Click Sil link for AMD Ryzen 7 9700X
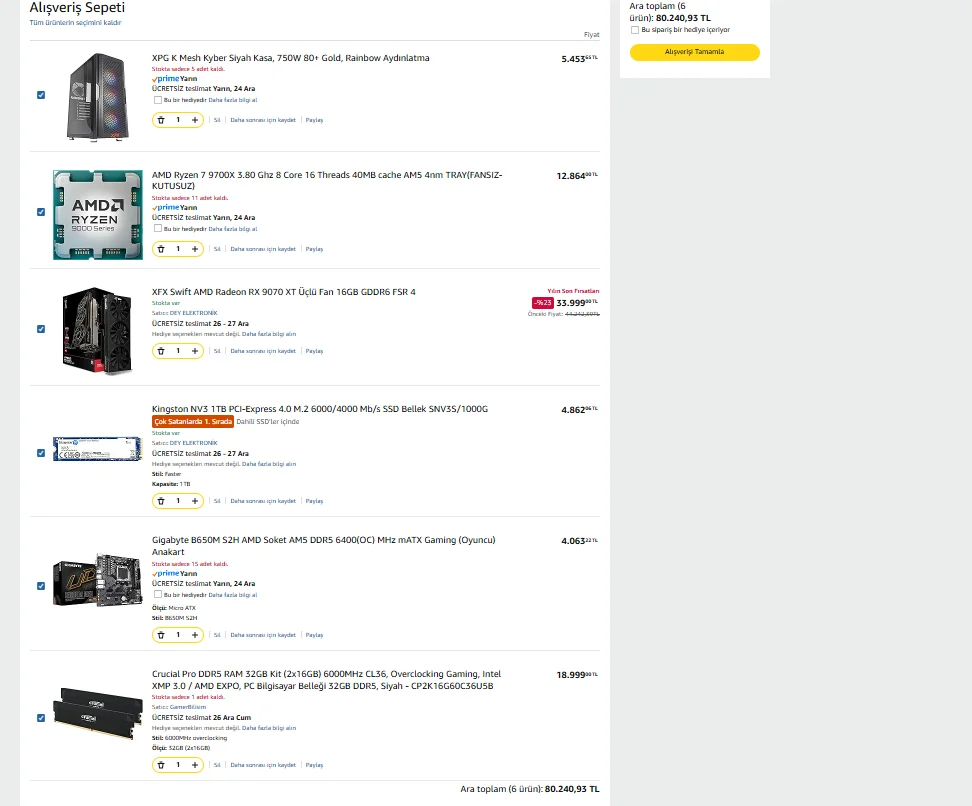 [x=217, y=249]
